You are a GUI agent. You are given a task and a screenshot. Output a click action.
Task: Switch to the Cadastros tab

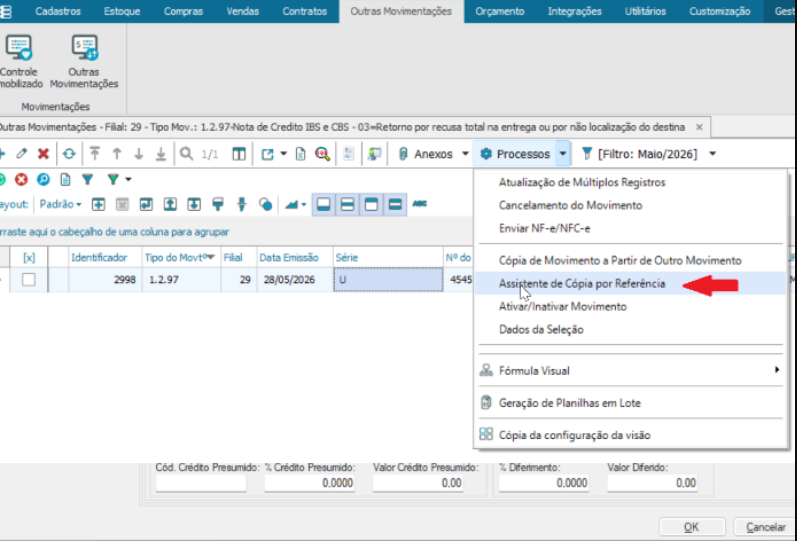[x=58, y=11]
